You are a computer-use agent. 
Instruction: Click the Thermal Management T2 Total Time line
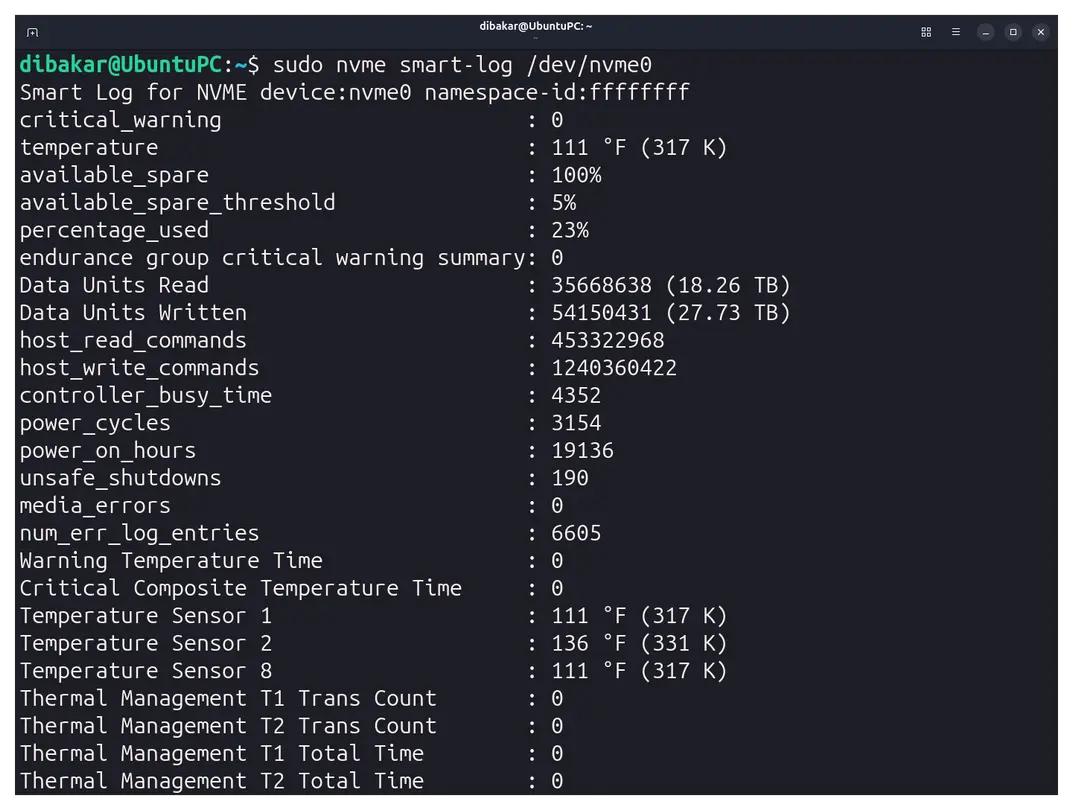tap(292, 781)
